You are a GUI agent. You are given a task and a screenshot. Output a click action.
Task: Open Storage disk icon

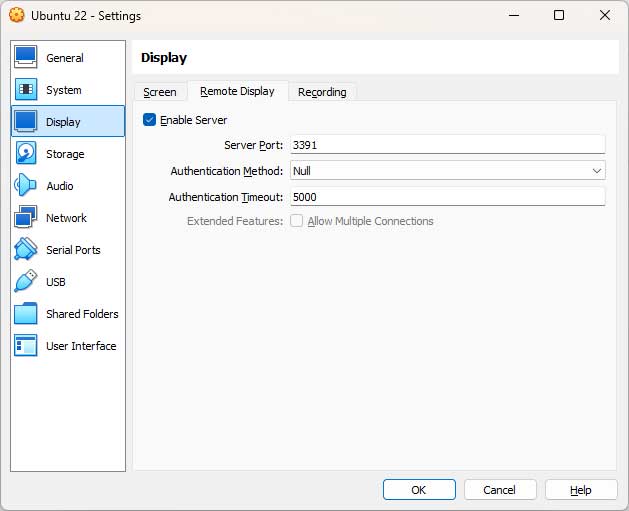26,153
